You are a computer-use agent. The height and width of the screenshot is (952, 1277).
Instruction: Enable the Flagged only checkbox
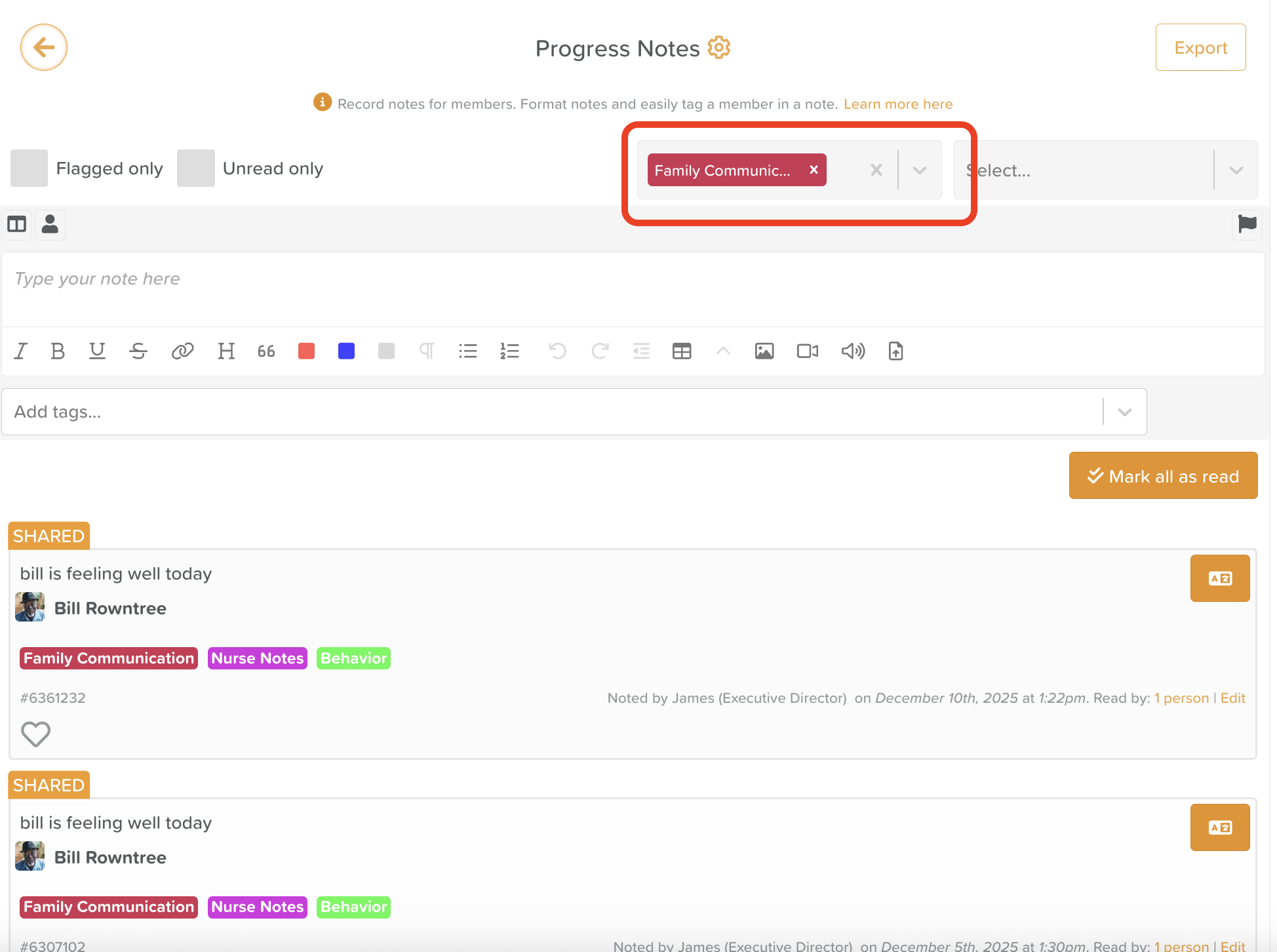point(29,169)
